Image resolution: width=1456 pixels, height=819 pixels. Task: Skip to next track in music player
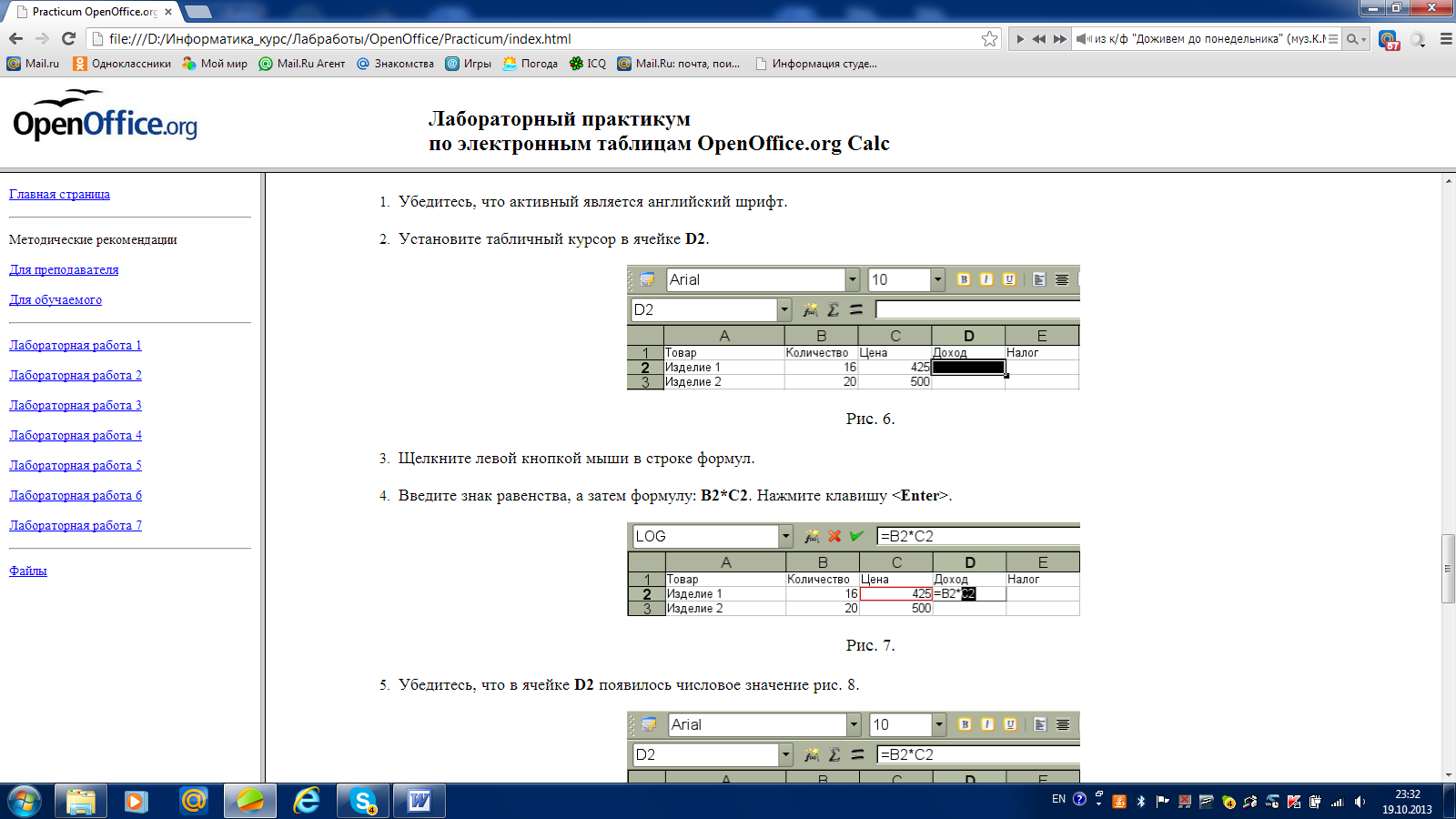pyautogui.click(x=1060, y=39)
